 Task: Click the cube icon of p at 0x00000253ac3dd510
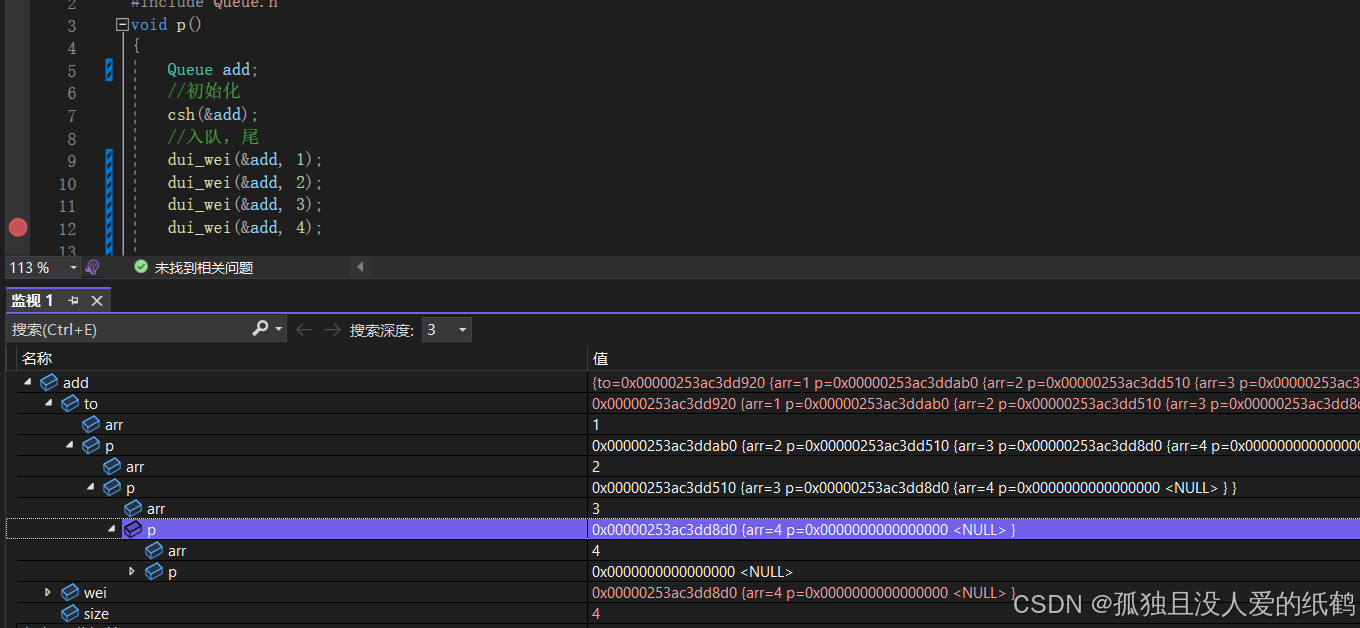coord(112,487)
